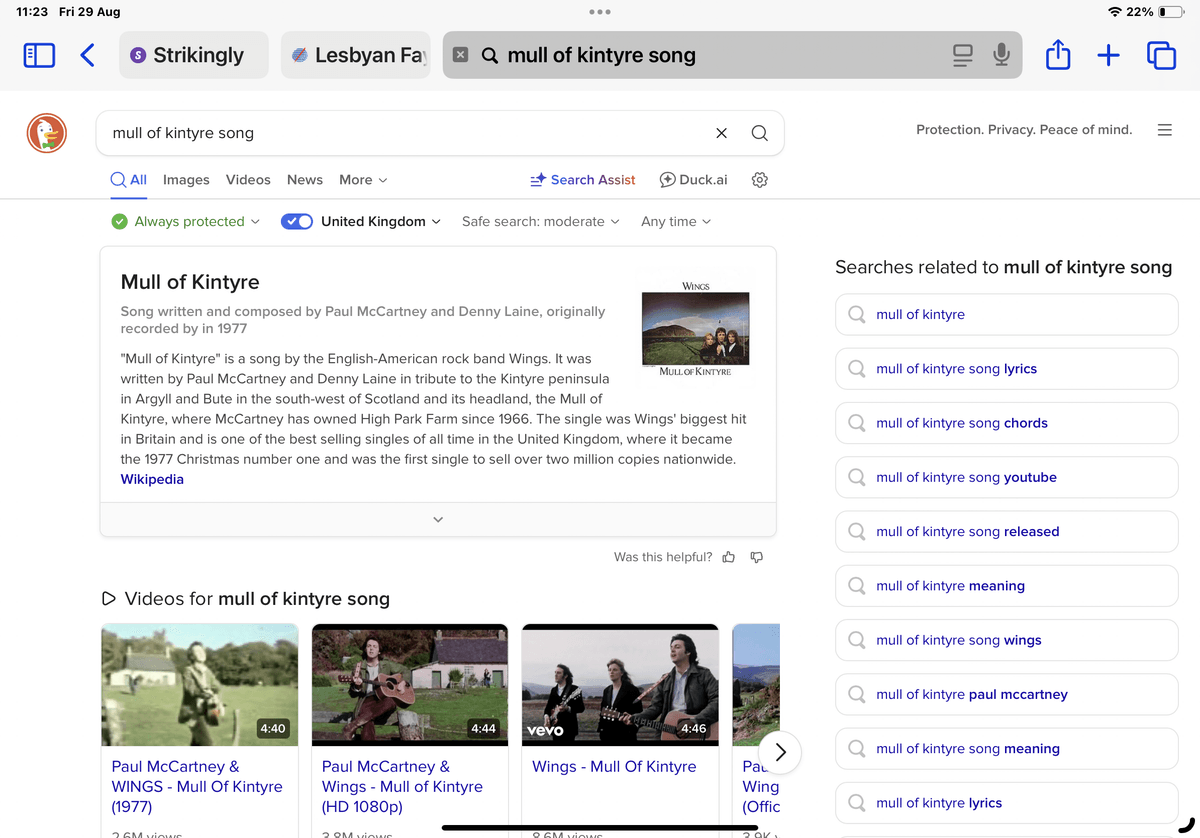Search related 'mull of kintyre song chords'

click(1007, 423)
